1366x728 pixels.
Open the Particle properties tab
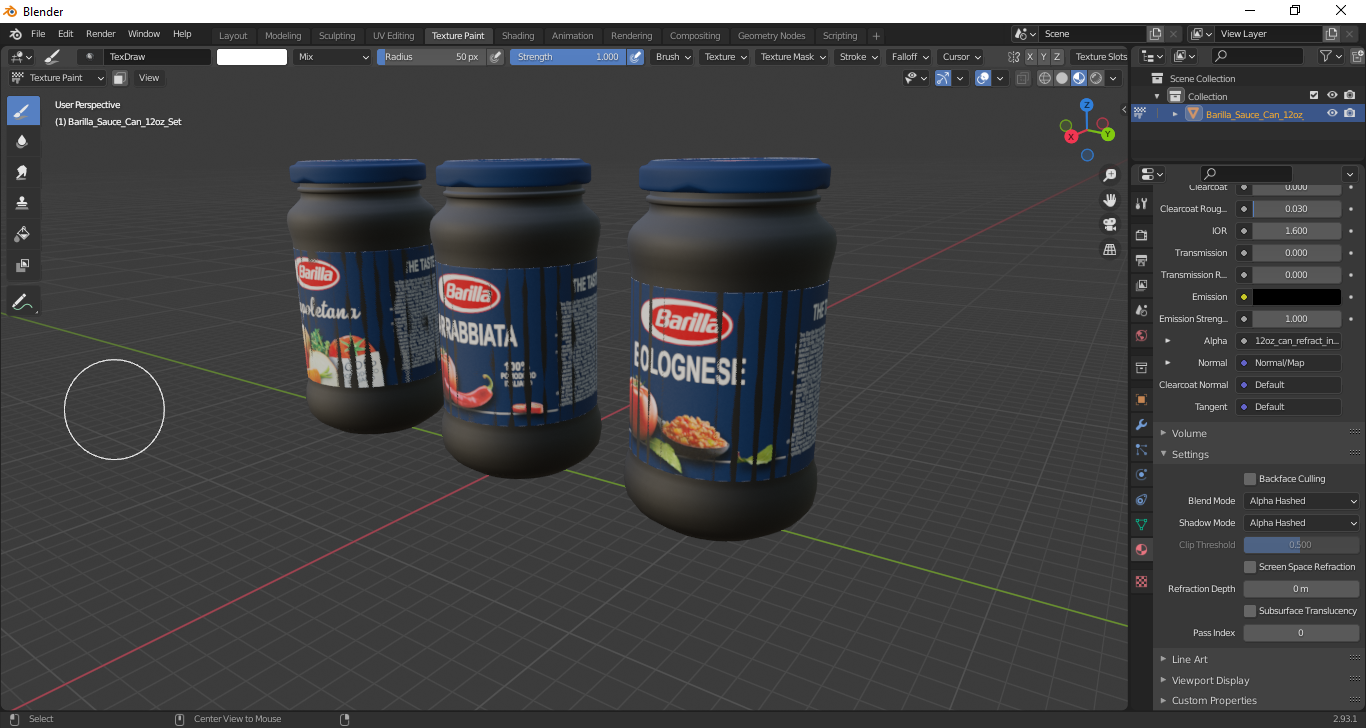click(1141, 449)
